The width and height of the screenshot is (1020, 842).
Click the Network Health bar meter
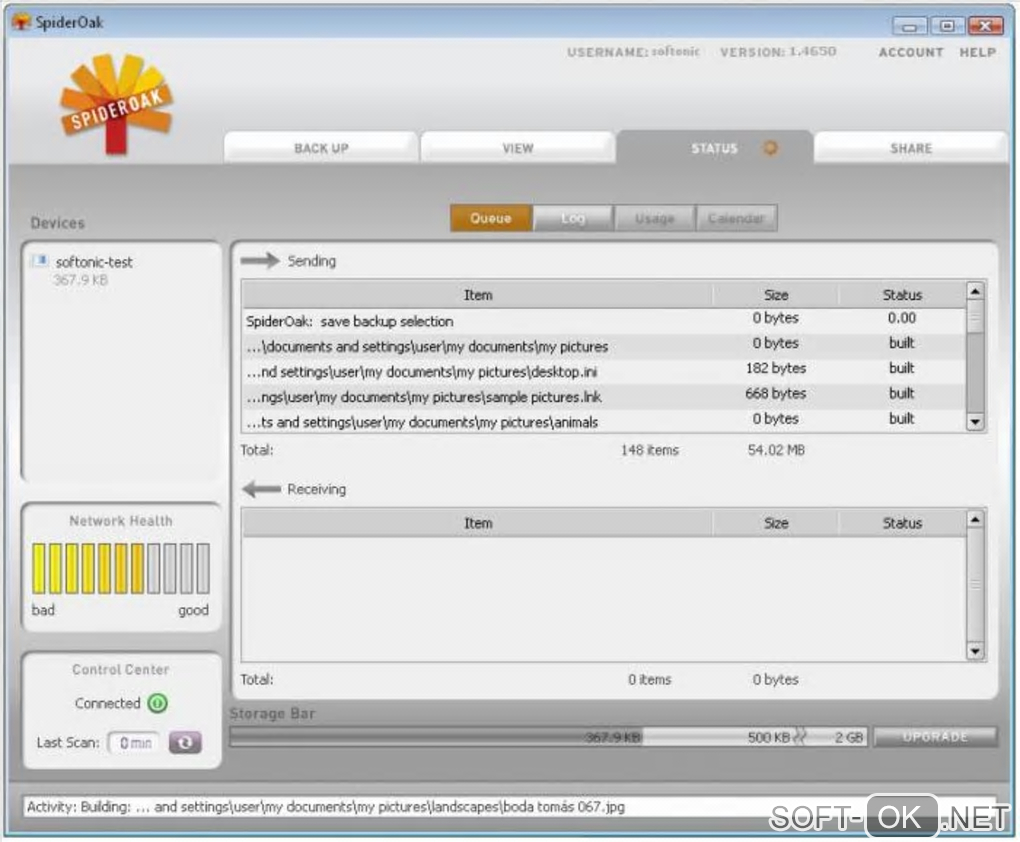point(121,568)
